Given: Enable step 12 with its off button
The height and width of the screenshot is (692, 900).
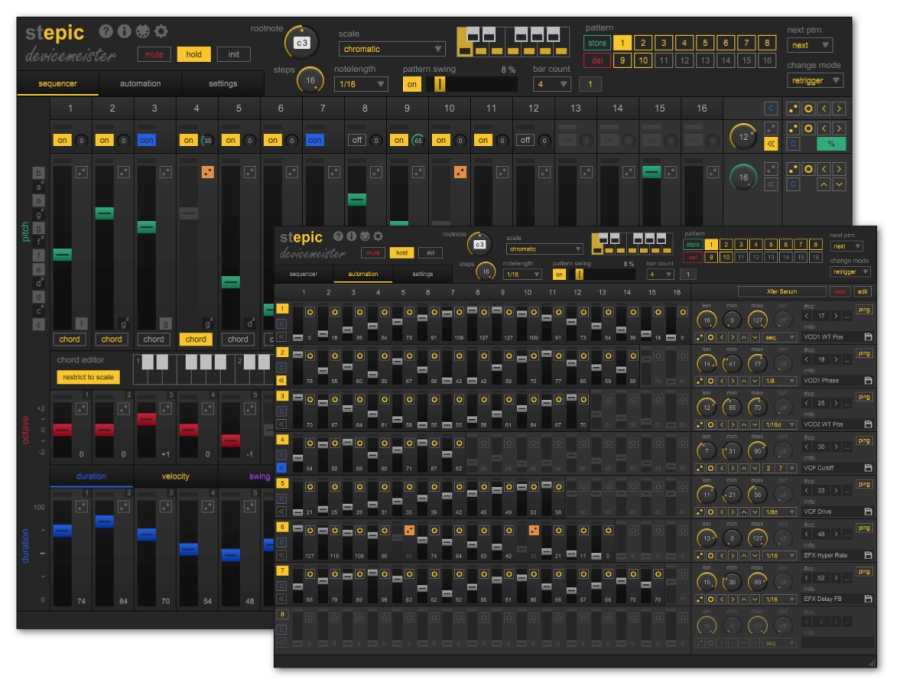Looking at the screenshot, I should tap(525, 140).
